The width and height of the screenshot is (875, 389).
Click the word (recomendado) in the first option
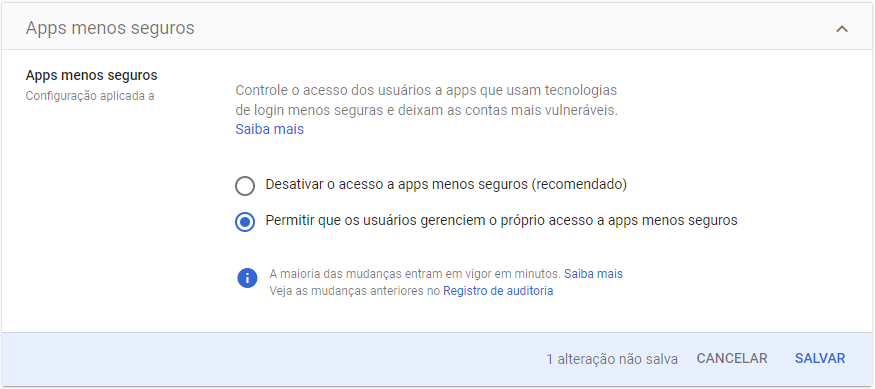tap(578, 185)
